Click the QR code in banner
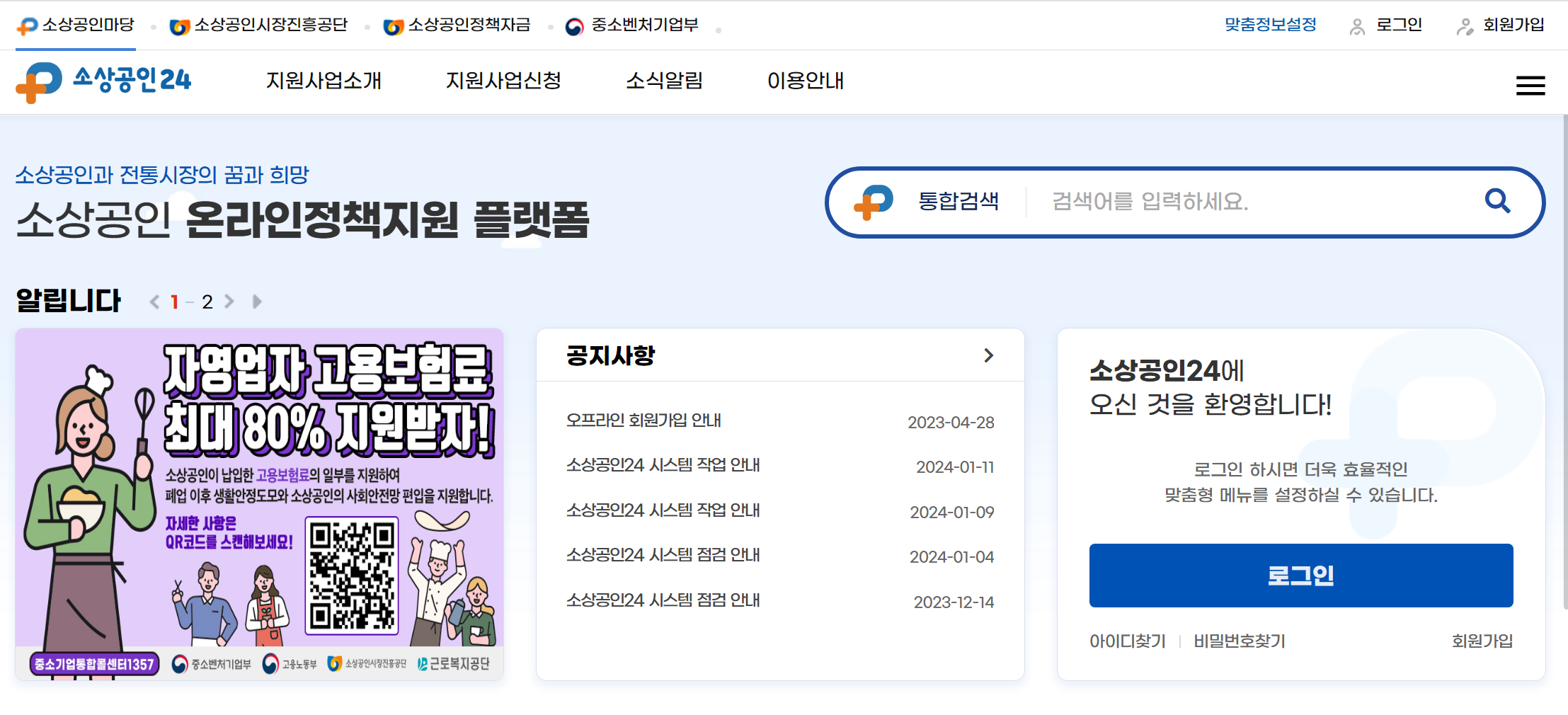 [352, 576]
